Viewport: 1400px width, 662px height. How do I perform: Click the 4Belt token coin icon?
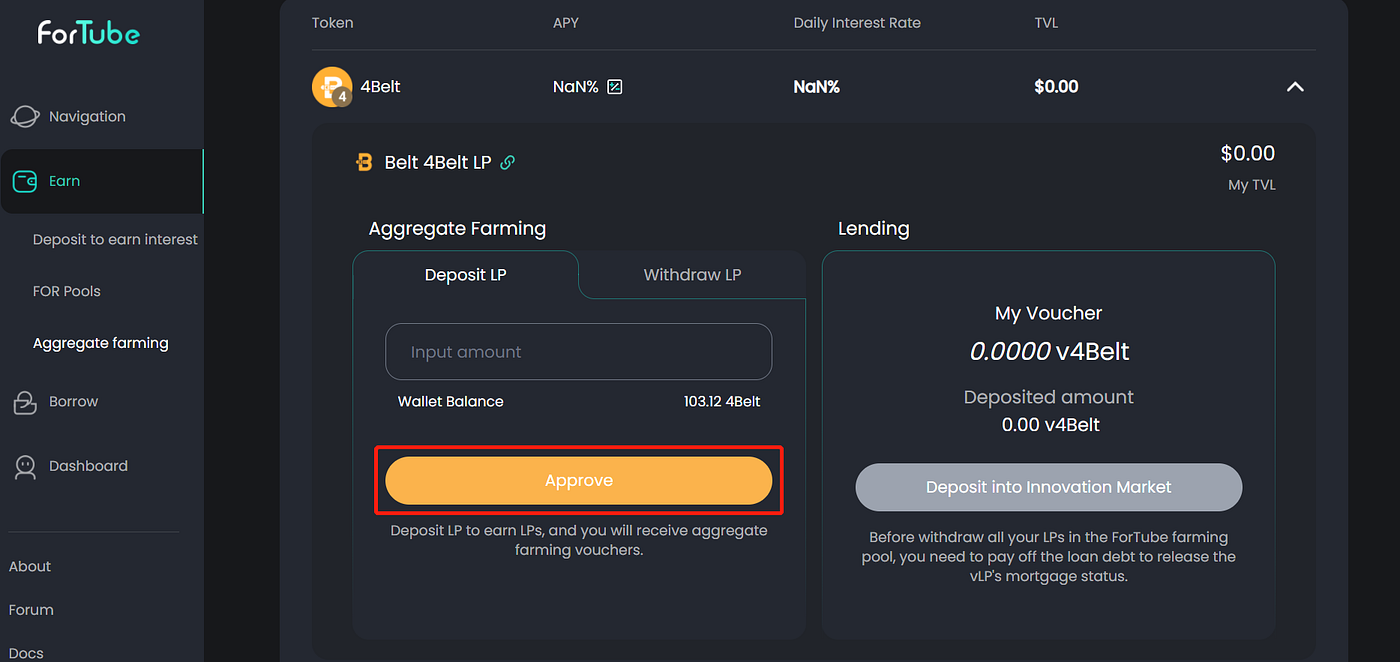tap(332, 87)
